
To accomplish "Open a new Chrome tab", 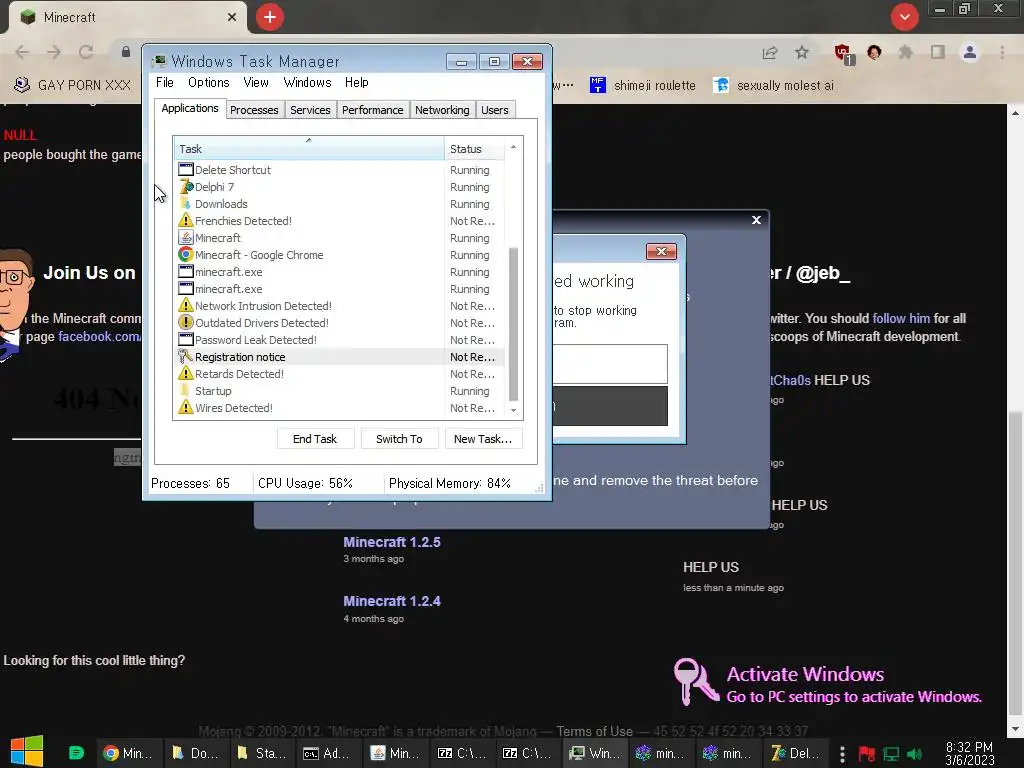I will (x=270, y=17).
